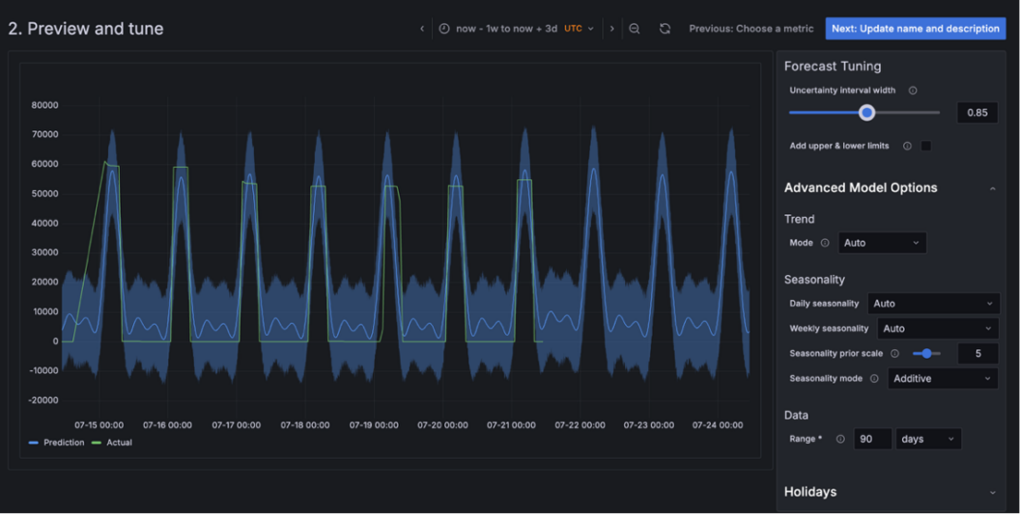Viewport: 1024px width, 516px height.
Task: Click the 07-15 00:00 axis label
Action: [99, 426]
